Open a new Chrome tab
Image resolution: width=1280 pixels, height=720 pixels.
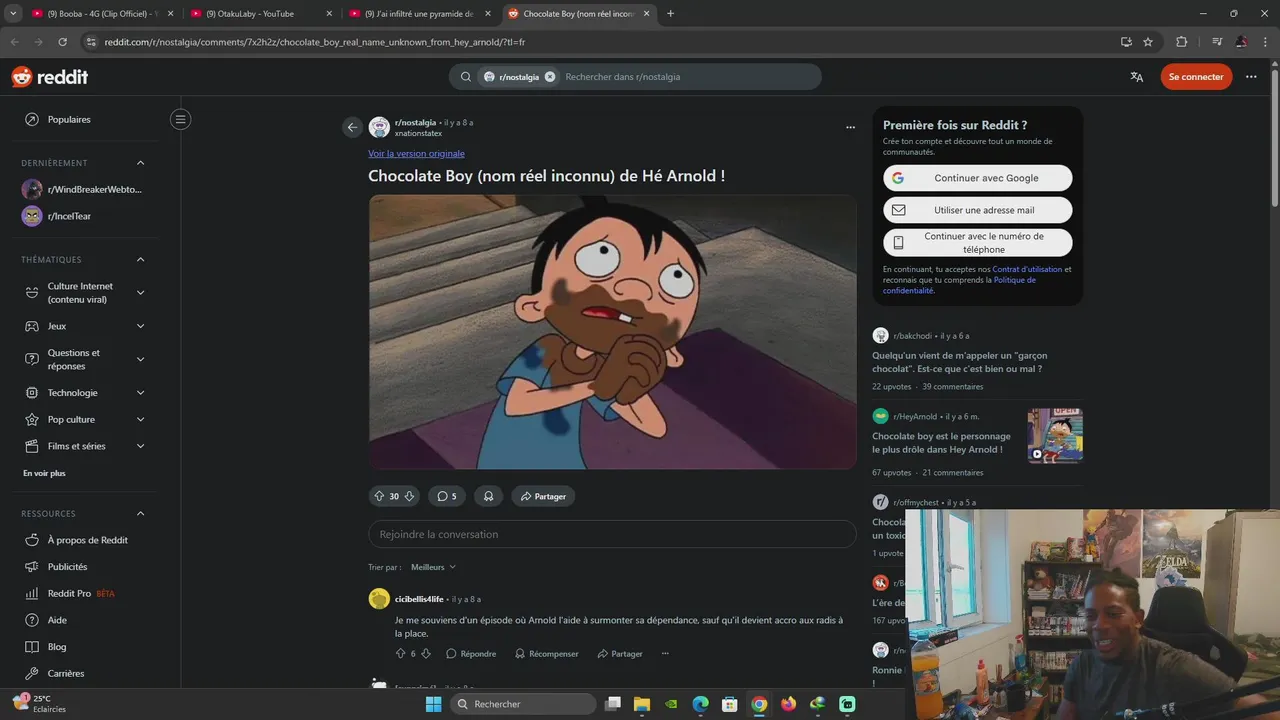(x=670, y=14)
